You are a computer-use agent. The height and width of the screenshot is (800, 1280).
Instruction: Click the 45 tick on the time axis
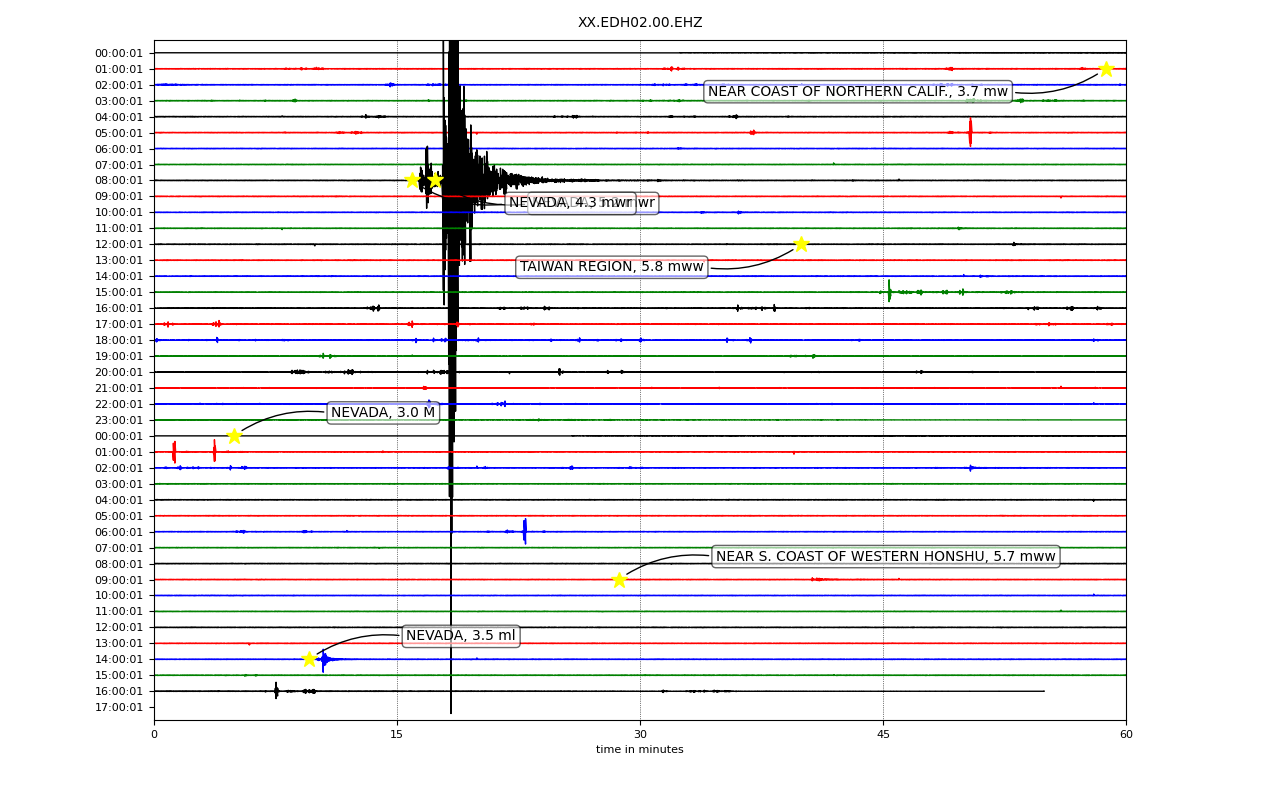coord(883,735)
